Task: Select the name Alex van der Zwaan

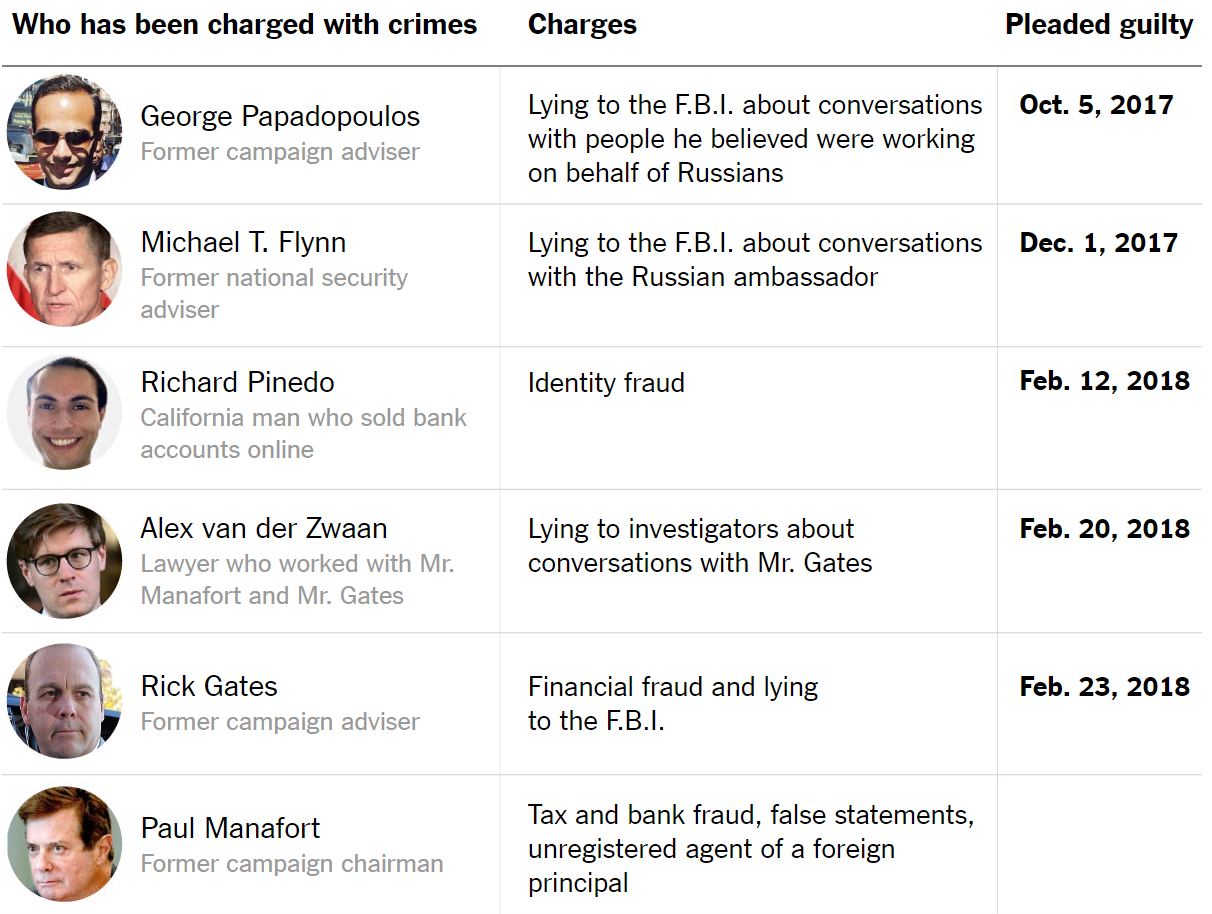Action: pos(264,528)
